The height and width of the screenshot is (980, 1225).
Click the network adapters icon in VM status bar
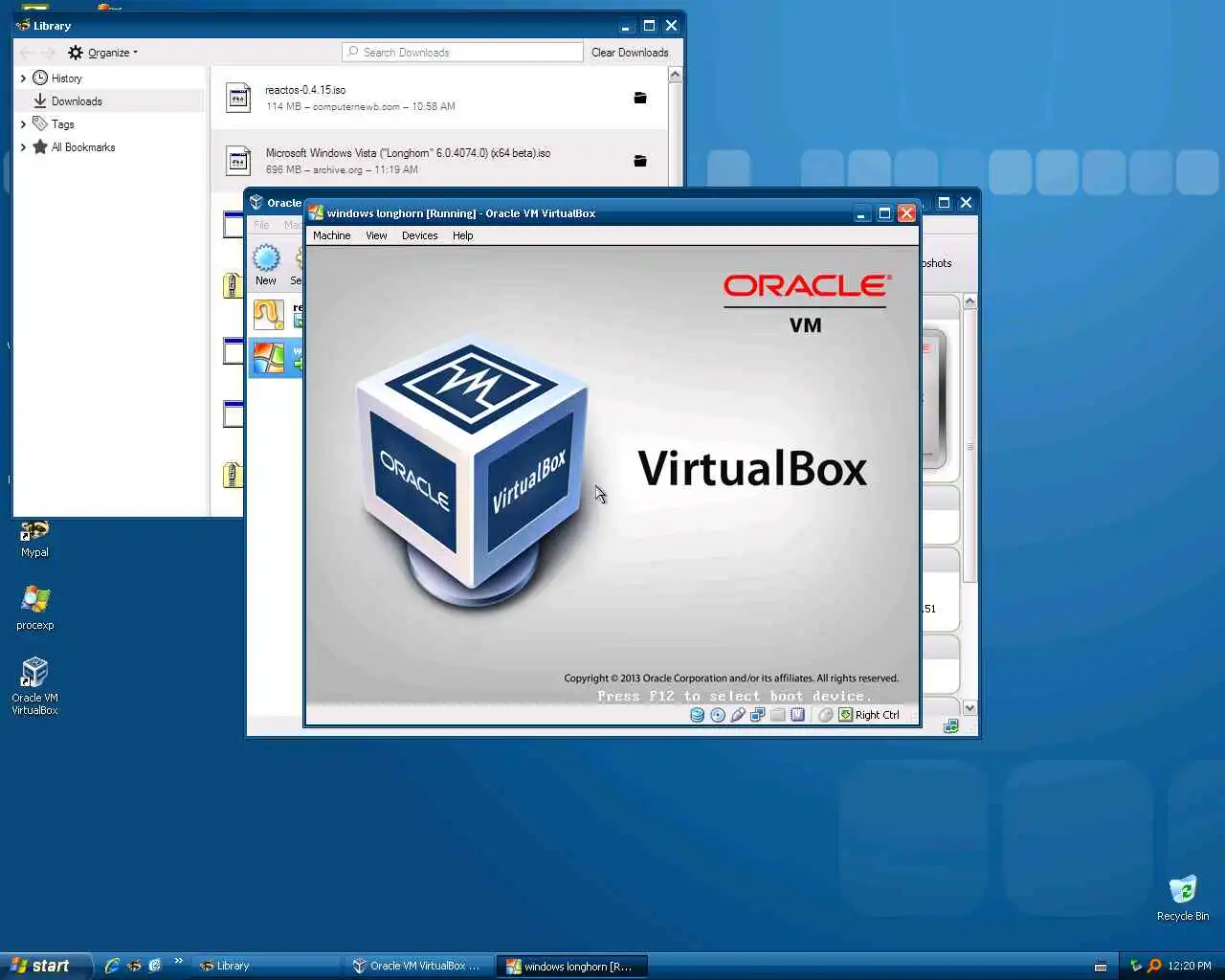[x=758, y=715]
